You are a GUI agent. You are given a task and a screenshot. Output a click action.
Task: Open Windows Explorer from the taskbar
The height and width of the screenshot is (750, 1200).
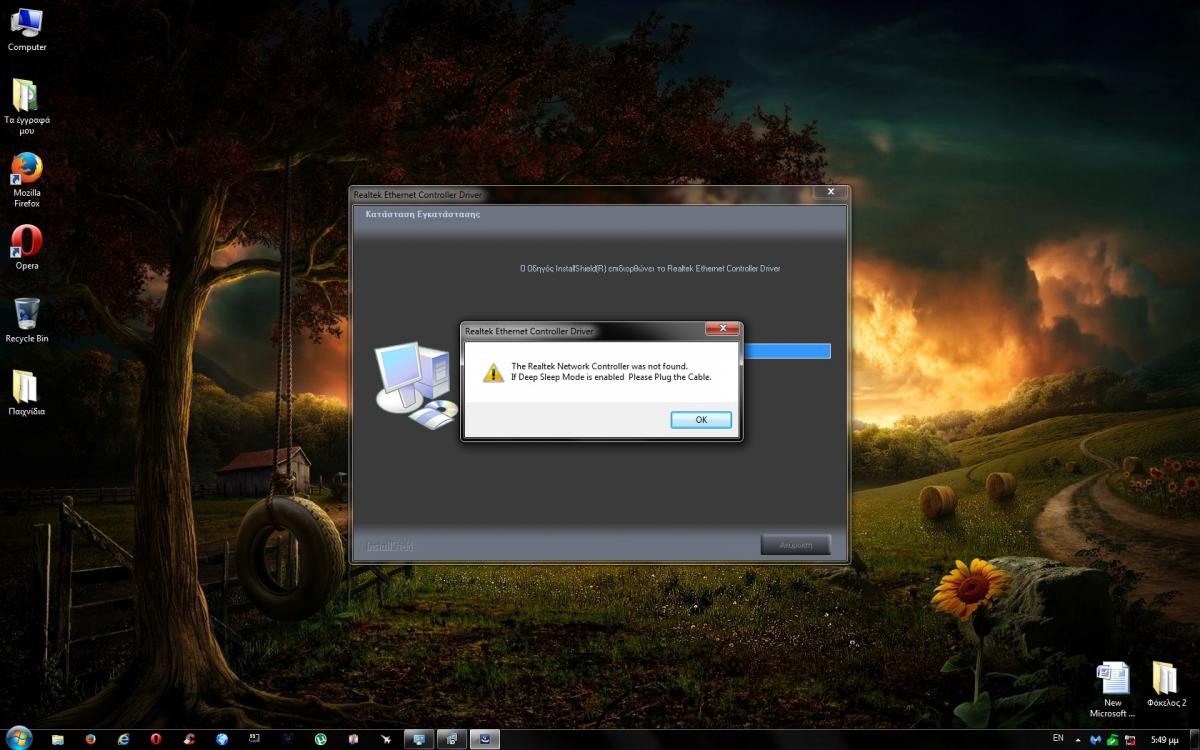[x=58, y=739]
